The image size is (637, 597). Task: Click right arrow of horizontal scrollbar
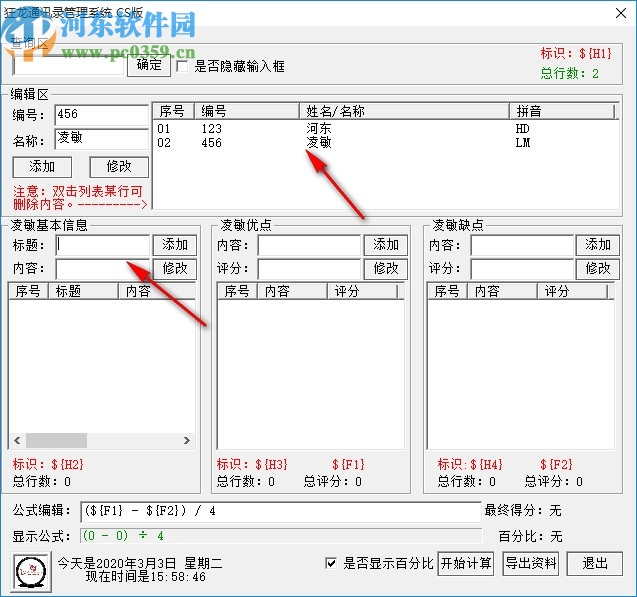[x=186, y=440]
